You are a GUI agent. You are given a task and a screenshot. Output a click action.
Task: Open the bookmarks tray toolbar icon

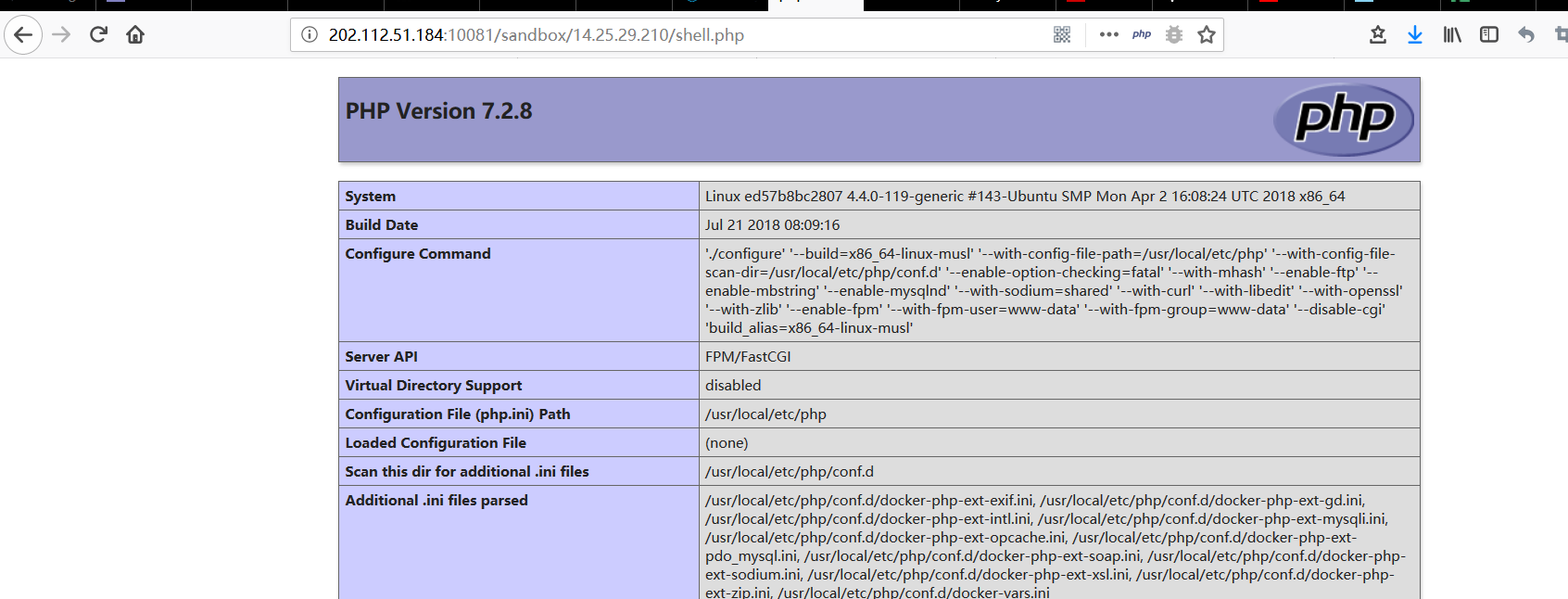(x=1378, y=35)
